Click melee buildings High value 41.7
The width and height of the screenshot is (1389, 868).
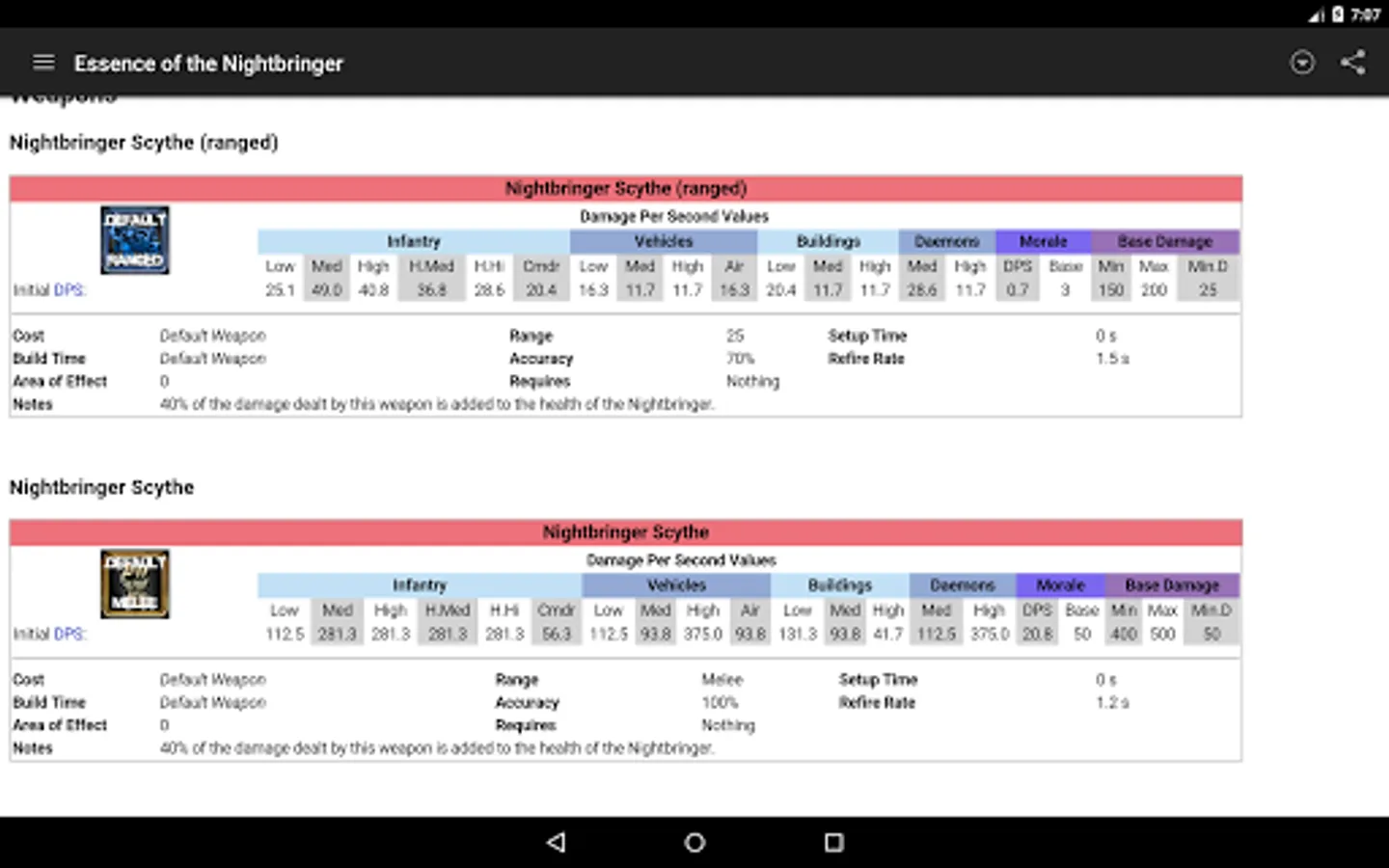coord(888,634)
